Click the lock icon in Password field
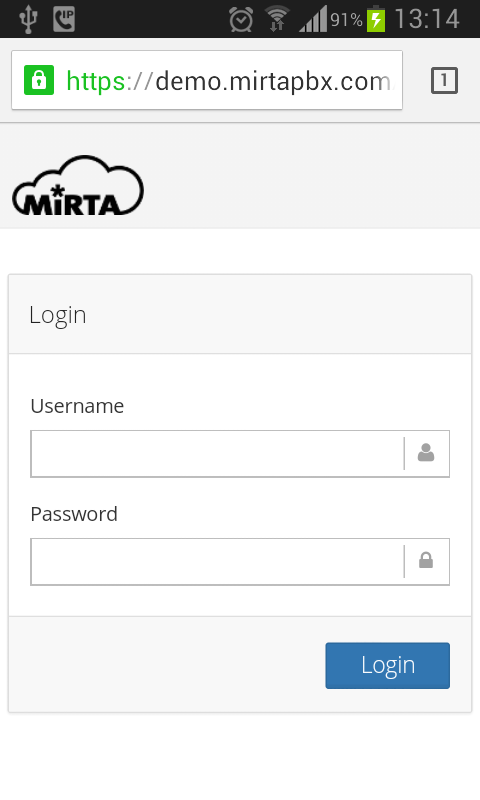Screen dimensions: 480x800 426,560
